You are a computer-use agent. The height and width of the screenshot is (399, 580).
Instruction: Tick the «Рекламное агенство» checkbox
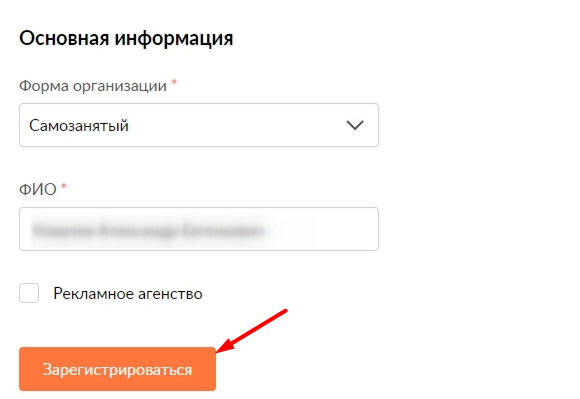[29, 293]
